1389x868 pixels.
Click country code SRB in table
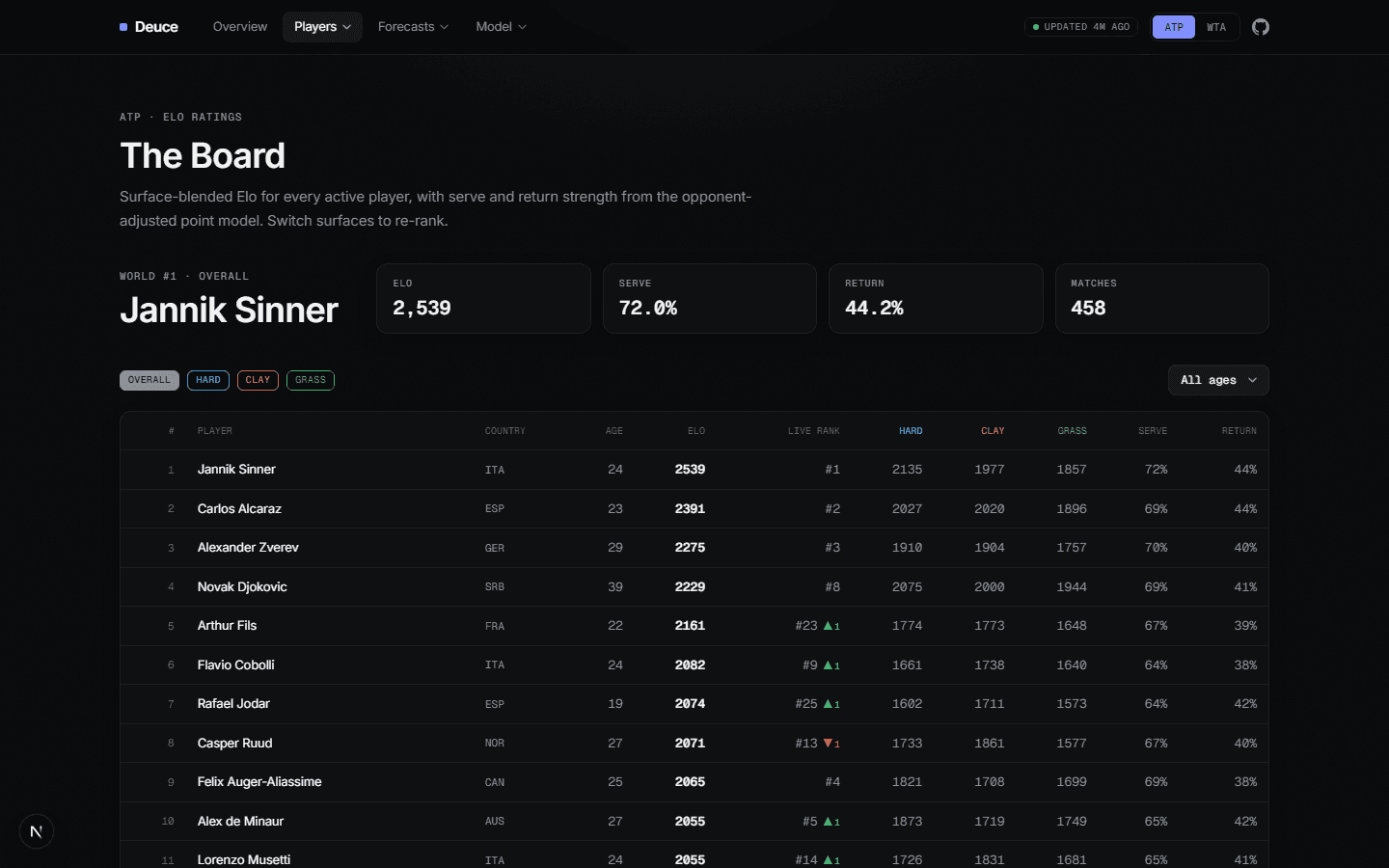495,587
